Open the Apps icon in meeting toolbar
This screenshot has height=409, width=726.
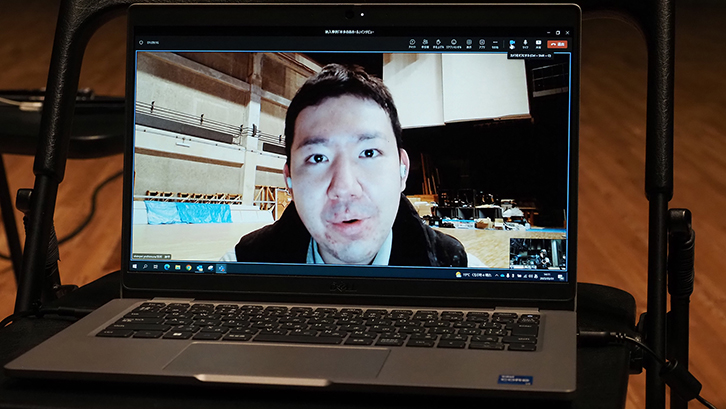click(x=481, y=43)
